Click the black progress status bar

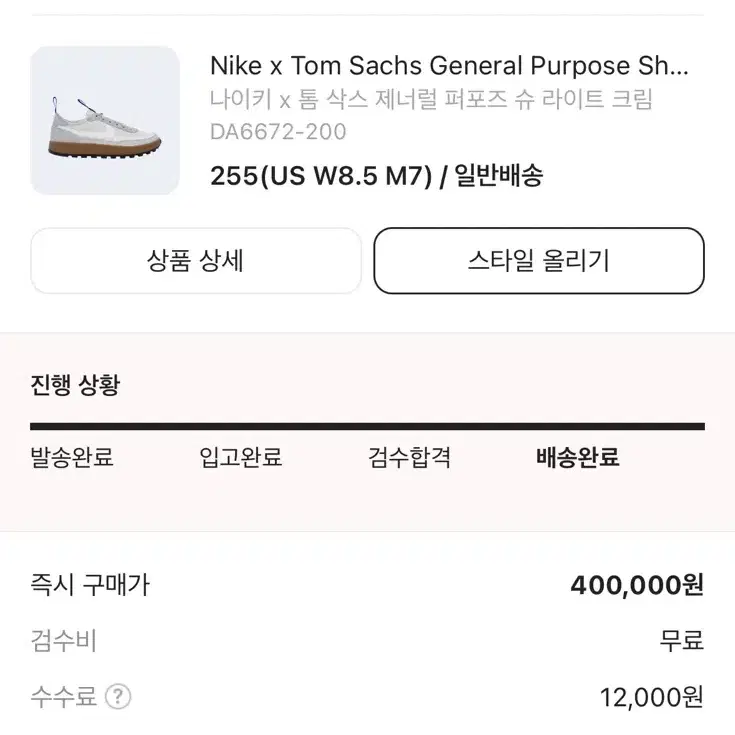(368, 426)
